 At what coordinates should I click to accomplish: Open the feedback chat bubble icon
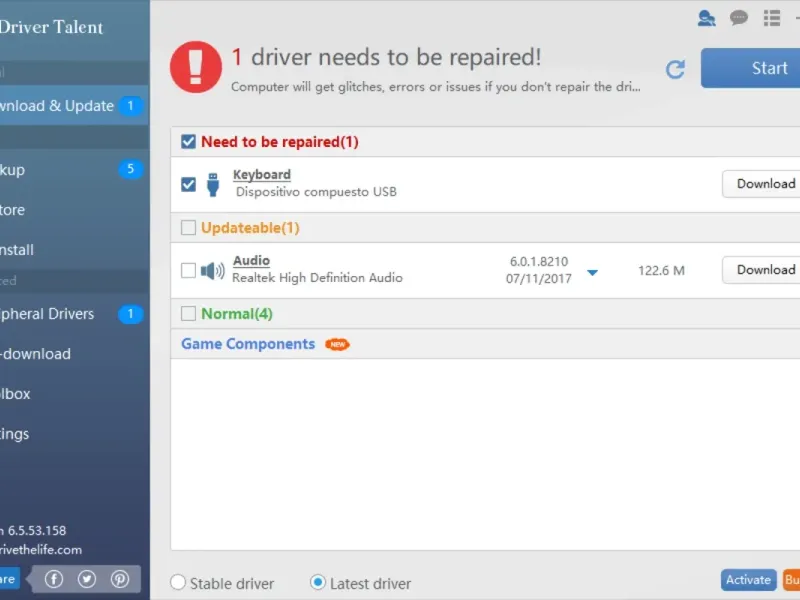tap(738, 18)
